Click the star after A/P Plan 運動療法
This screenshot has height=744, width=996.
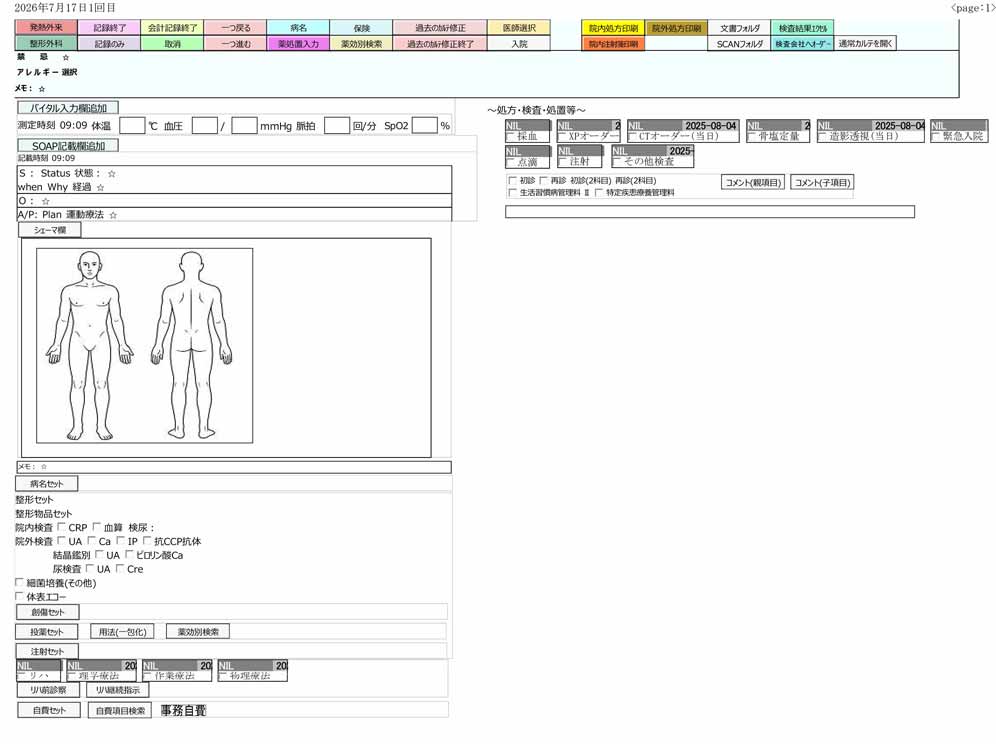coord(113,215)
